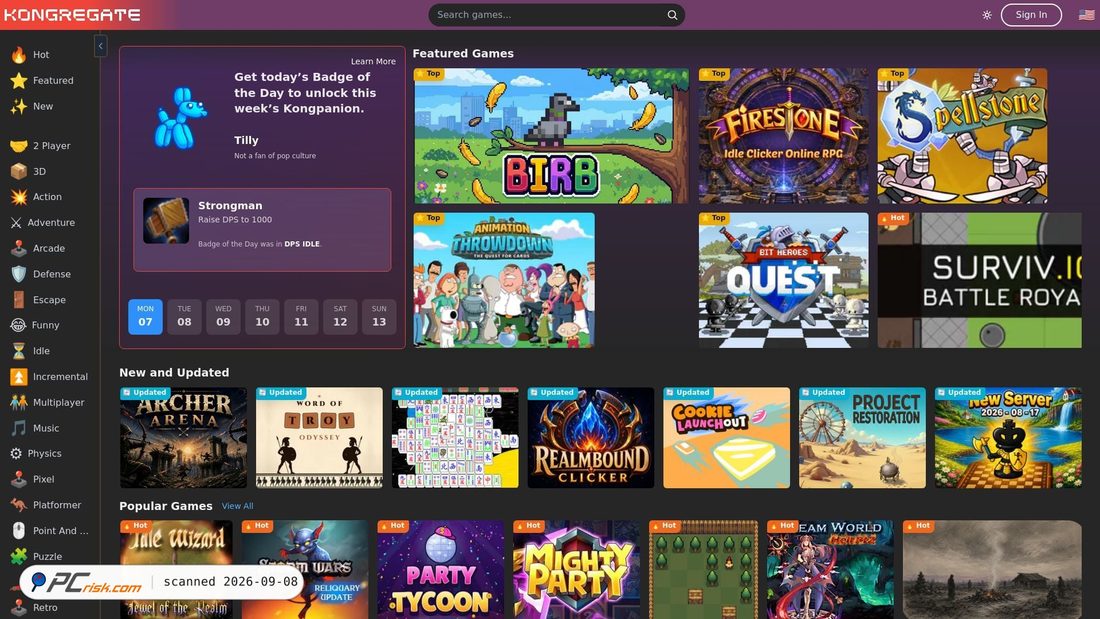Select the Point And Click mouse icon
The height and width of the screenshot is (619, 1100).
click(19, 531)
